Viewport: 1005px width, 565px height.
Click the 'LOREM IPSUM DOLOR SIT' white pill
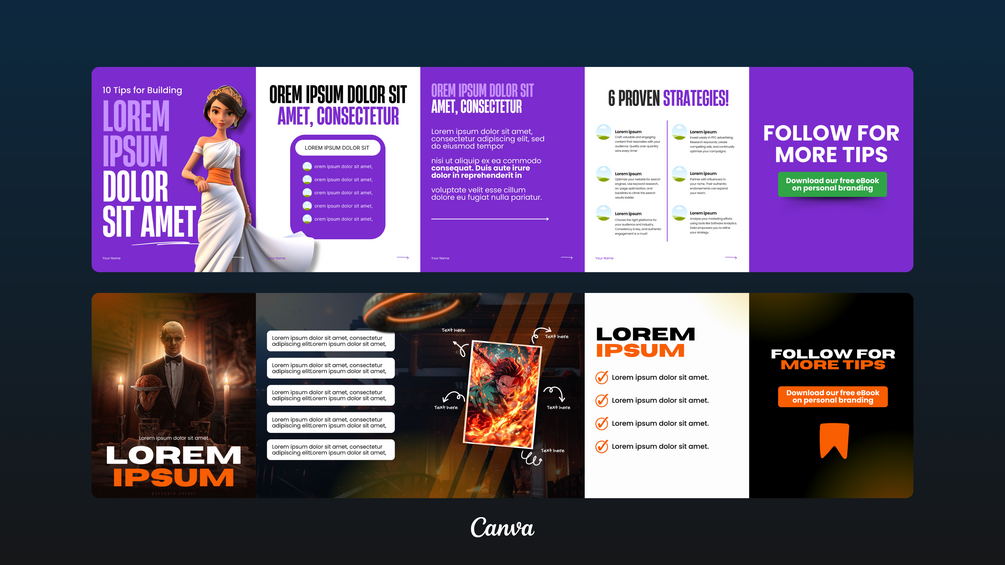click(337, 148)
